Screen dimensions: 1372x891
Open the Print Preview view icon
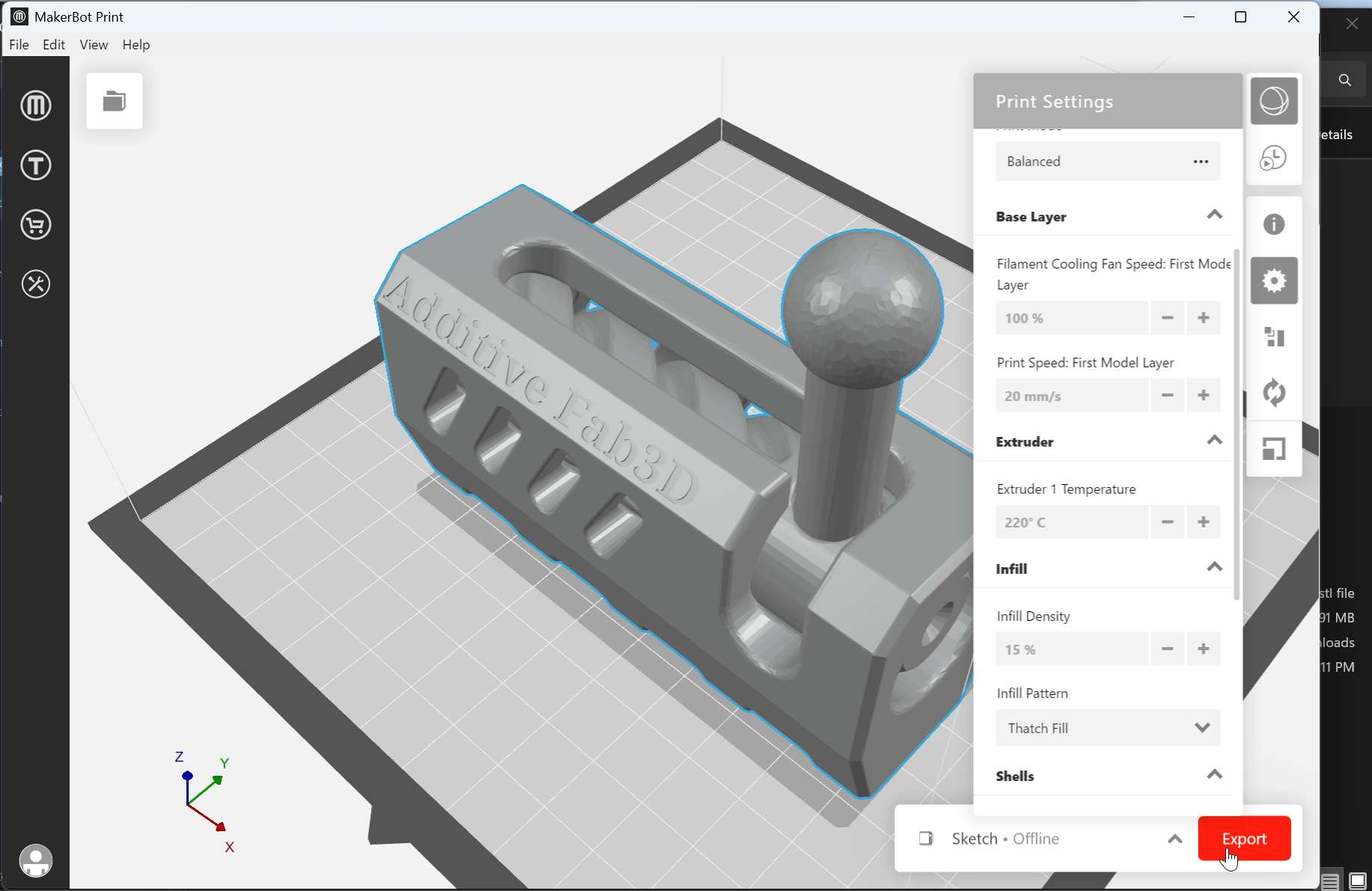tap(1275, 158)
